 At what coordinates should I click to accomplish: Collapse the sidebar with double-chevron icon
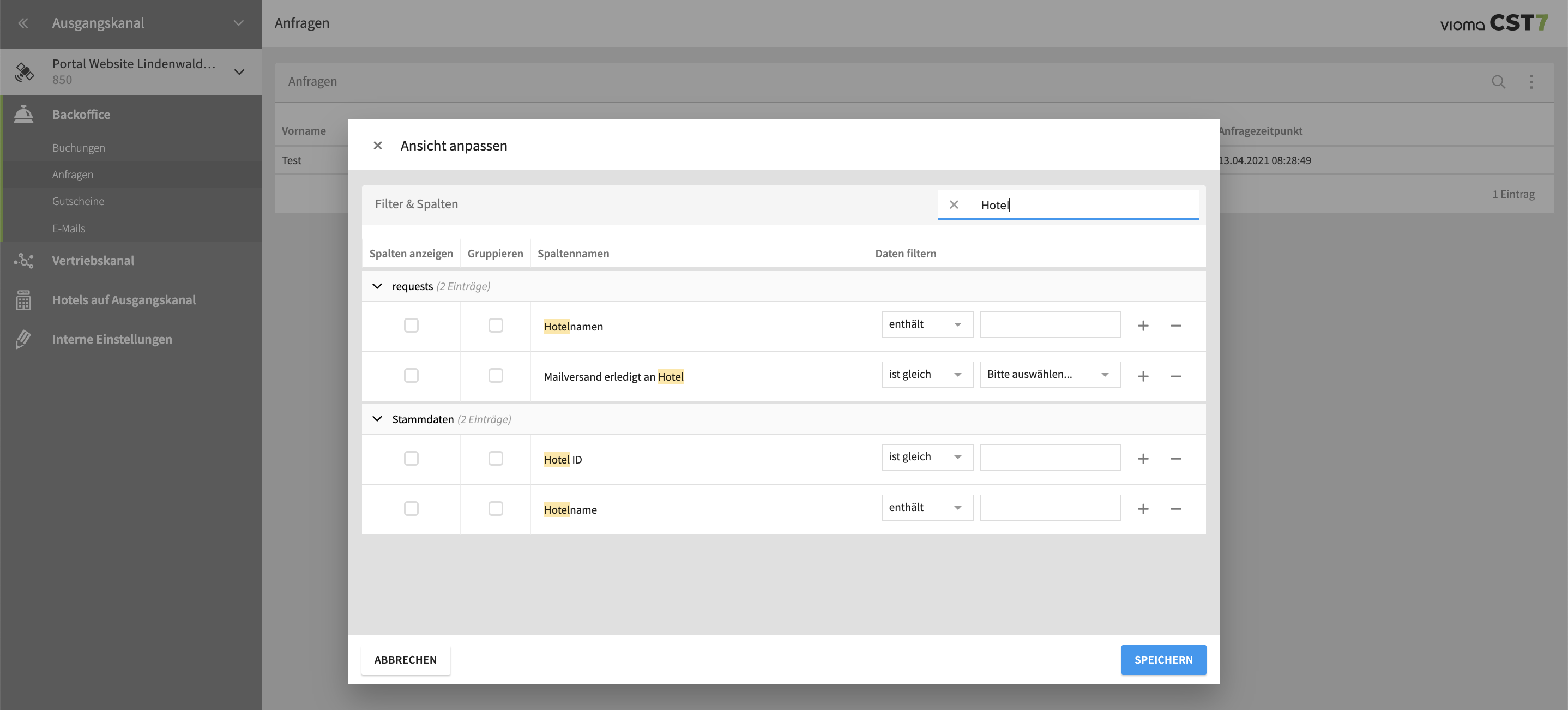23,23
